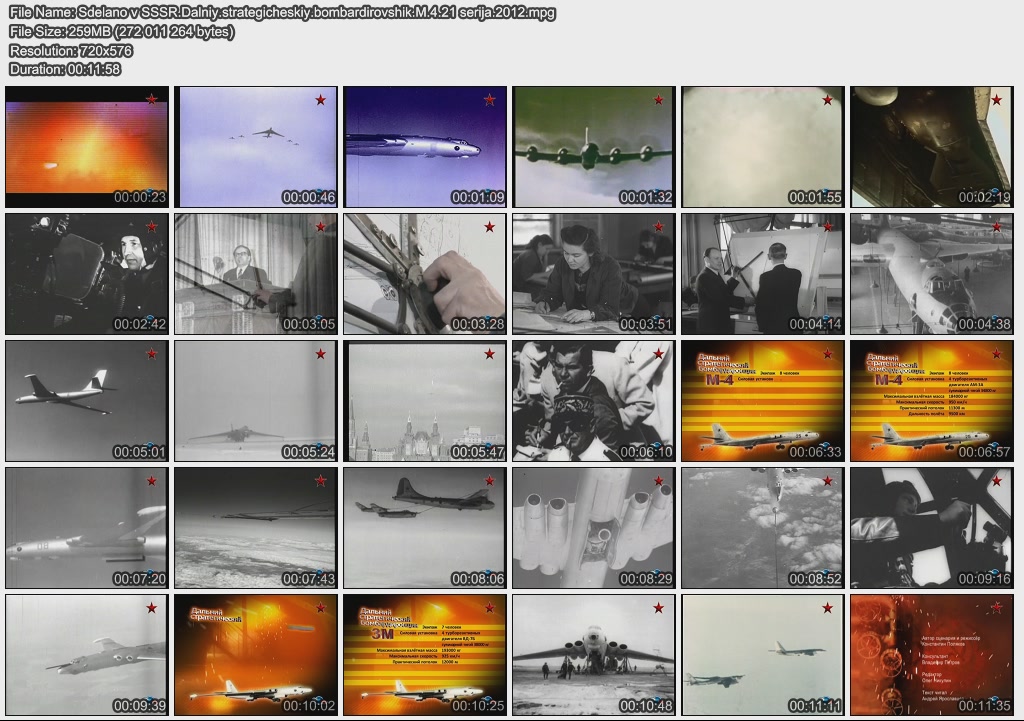The height and width of the screenshot is (721, 1024).
Task: Open the pilot cockpit thumbnail at 00:02:42
Action: (87, 273)
